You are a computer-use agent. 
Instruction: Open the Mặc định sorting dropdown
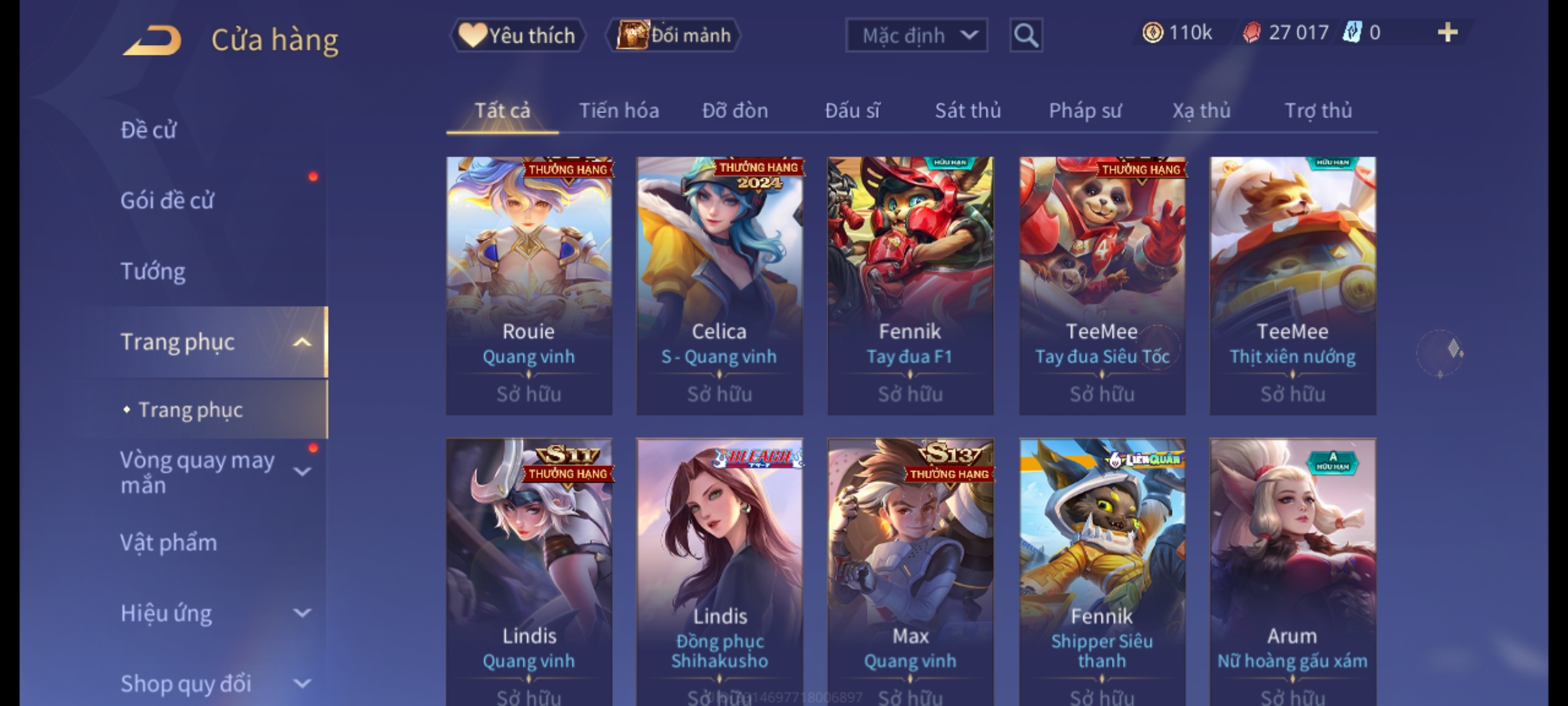(917, 35)
